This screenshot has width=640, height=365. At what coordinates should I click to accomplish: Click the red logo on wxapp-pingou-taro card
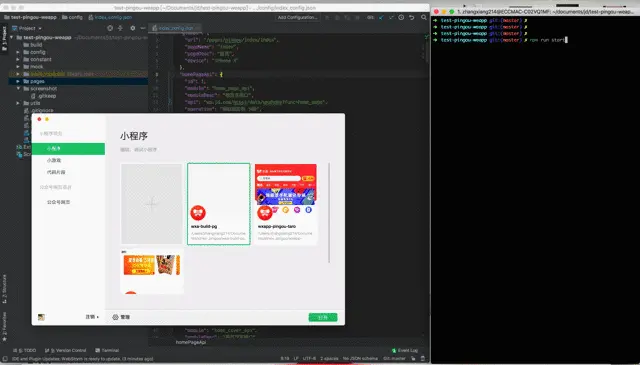point(264,213)
